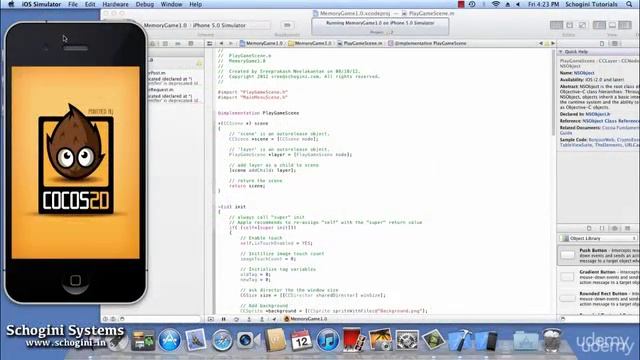Viewport: 640px width, 360px height.
Task: Show File Template library icon
Action: 589,228
